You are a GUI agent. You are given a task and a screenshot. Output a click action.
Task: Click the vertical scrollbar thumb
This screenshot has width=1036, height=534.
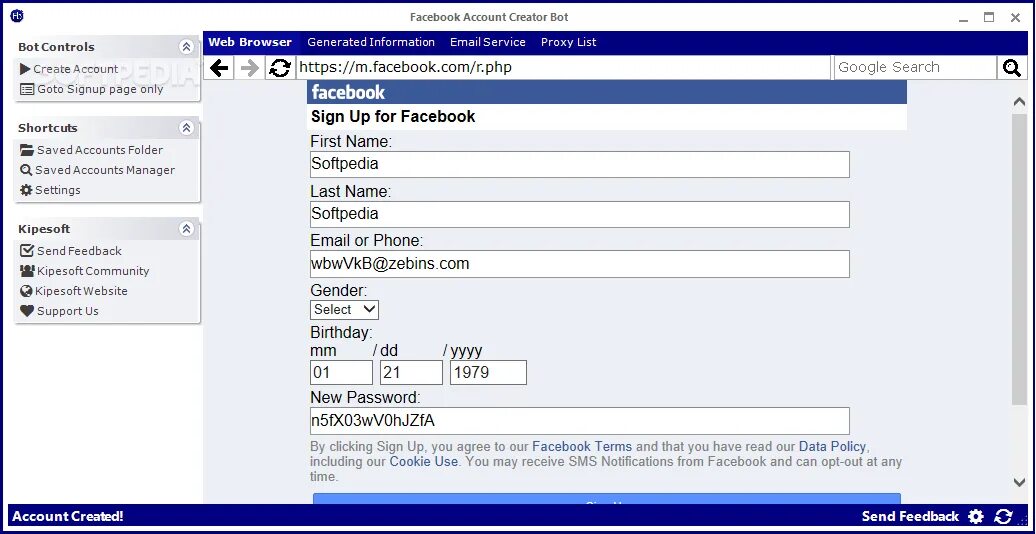pyautogui.click(x=1019, y=259)
